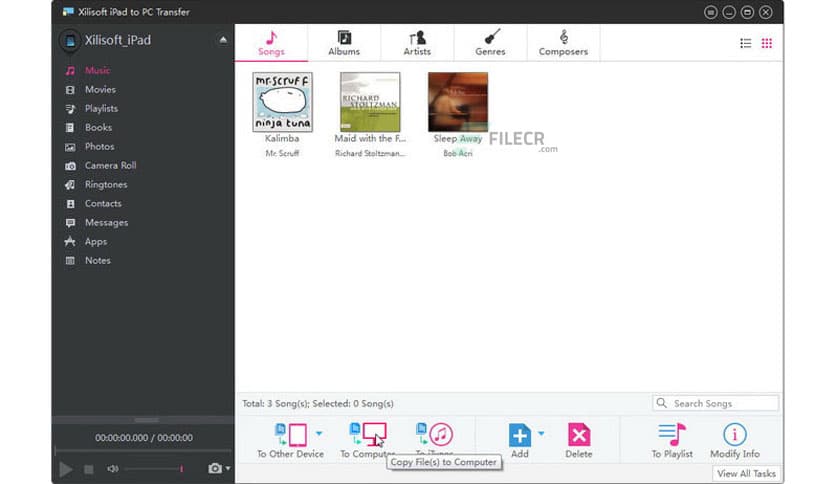
Task: Maximize the Xilisoft window
Action: pyautogui.click(x=747, y=12)
